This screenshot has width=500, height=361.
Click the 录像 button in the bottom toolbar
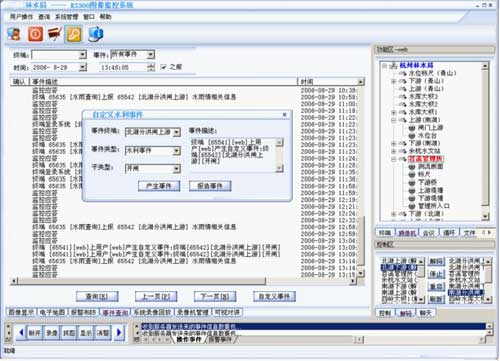[x=52, y=333]
